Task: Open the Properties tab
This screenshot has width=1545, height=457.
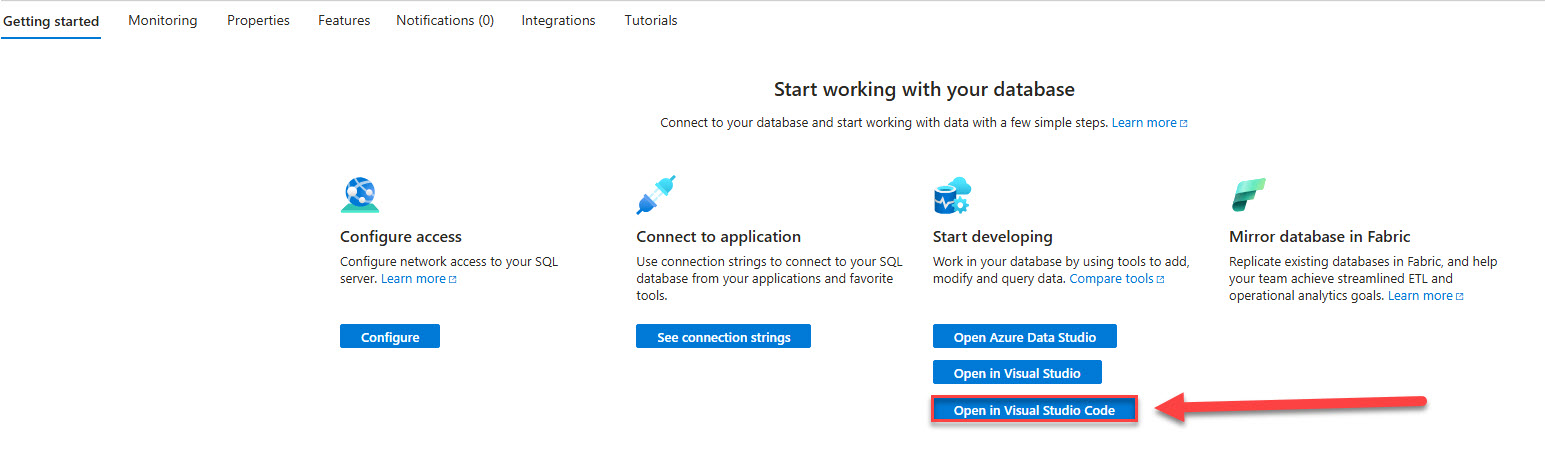Action: pos(258,20)
